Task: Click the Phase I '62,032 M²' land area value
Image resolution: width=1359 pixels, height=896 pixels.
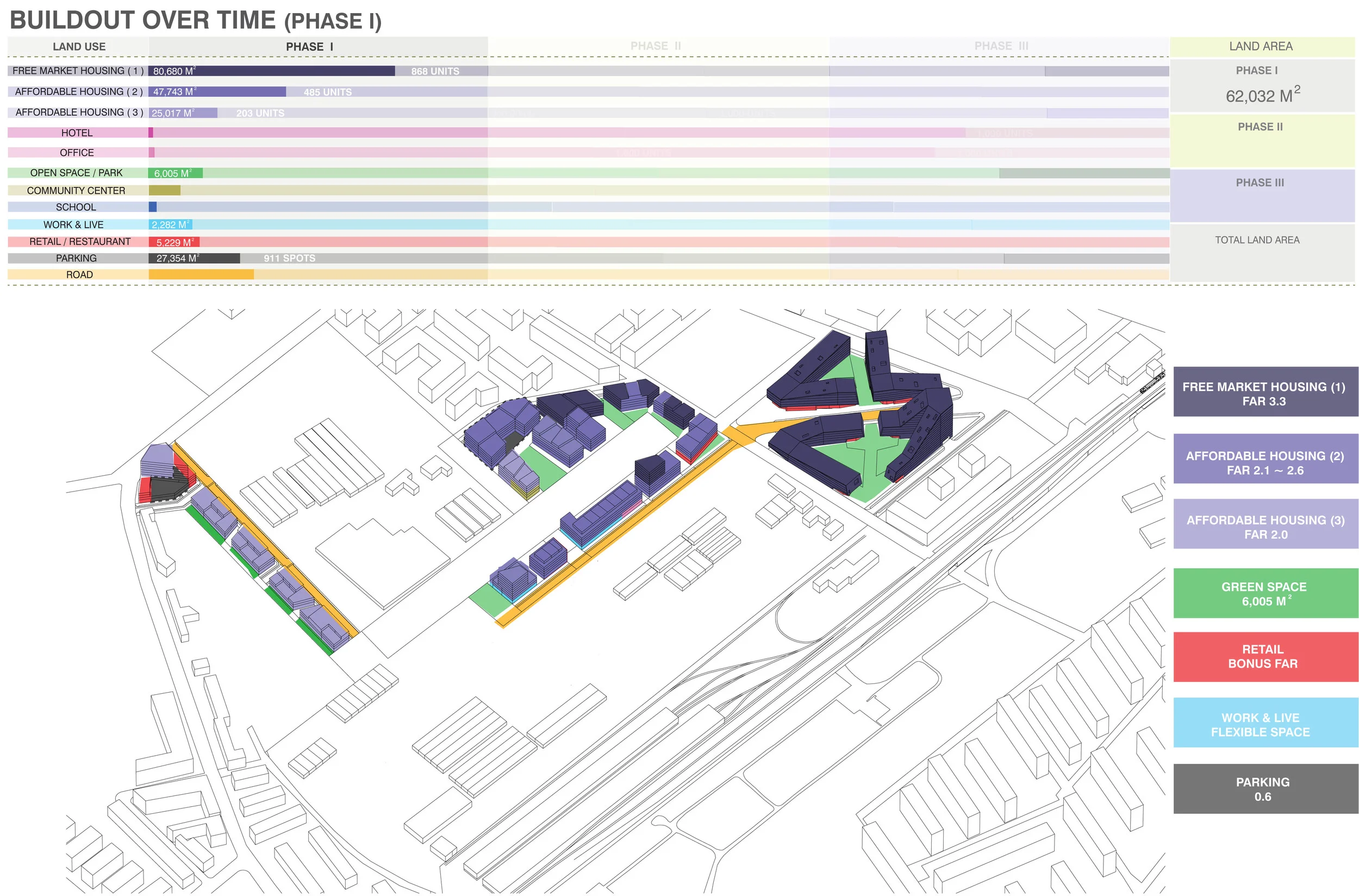Action: click(1262, 95)
